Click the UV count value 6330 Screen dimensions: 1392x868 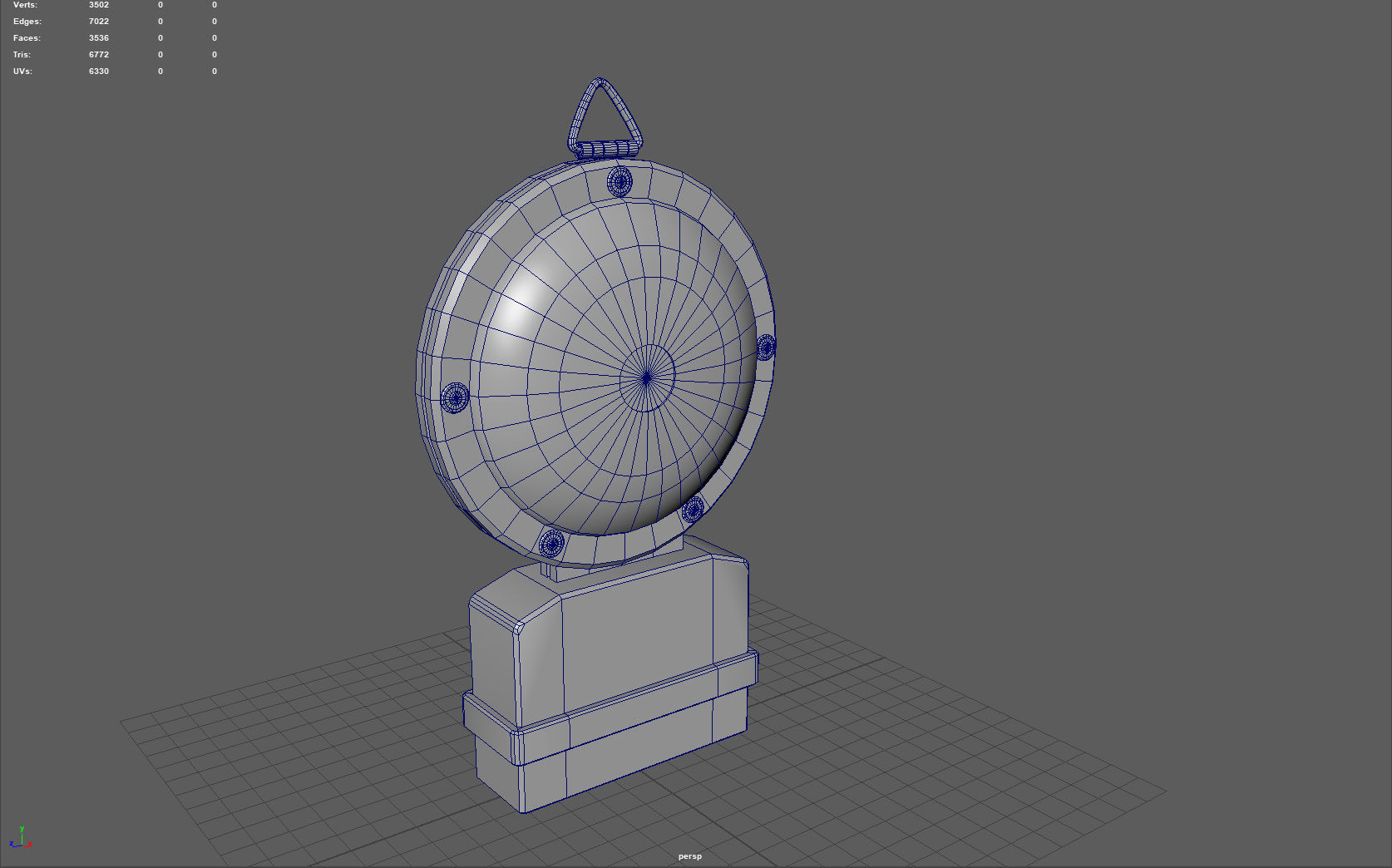point(99,72)
